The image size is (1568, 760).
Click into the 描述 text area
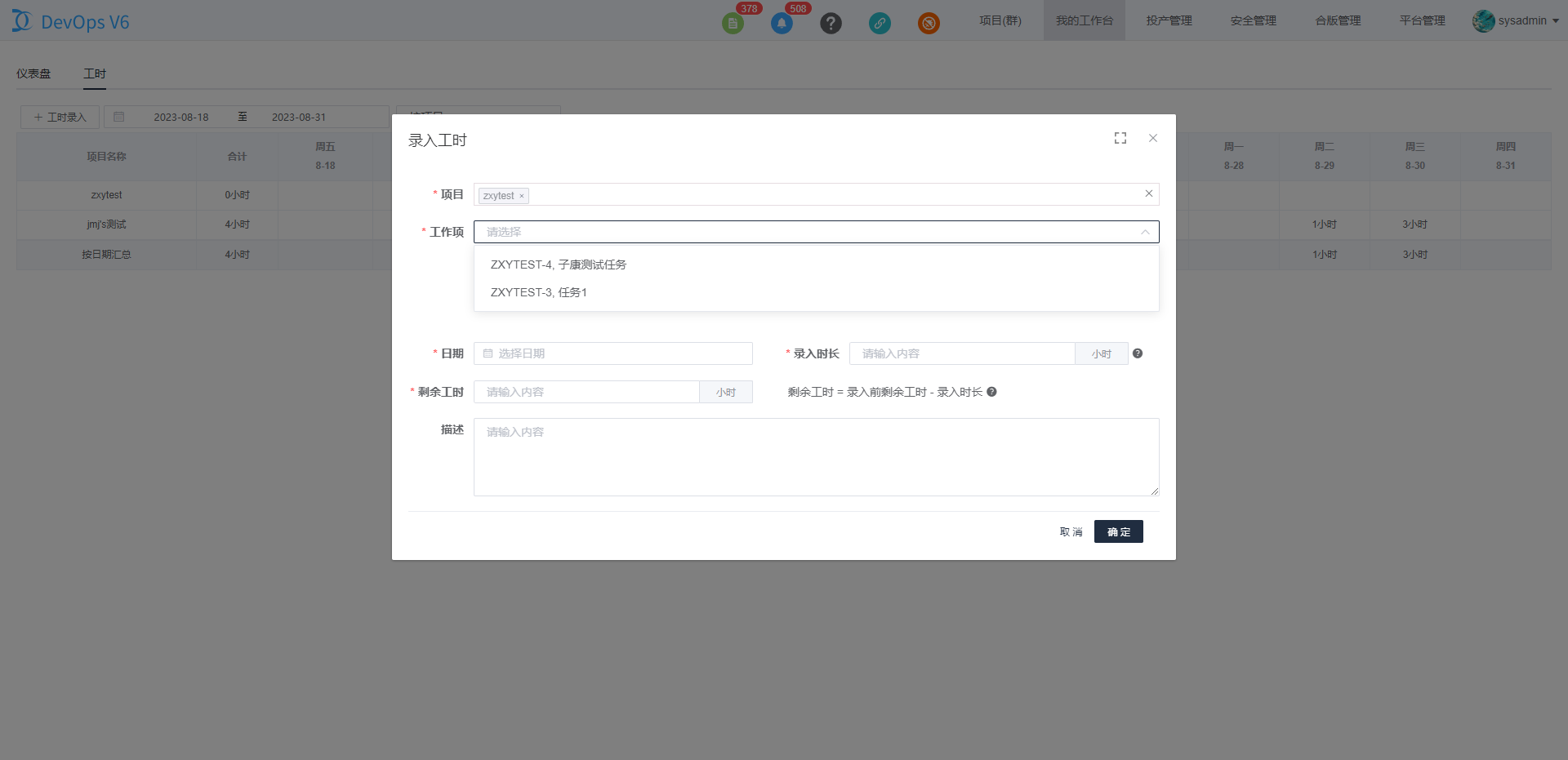816,457
